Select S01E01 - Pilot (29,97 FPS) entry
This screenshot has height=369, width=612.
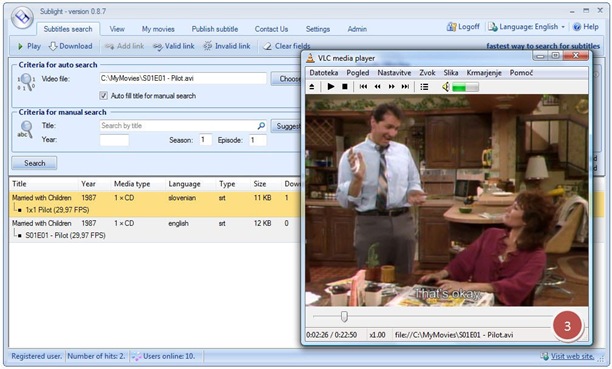pyautogui.click(x=65, y=235)
